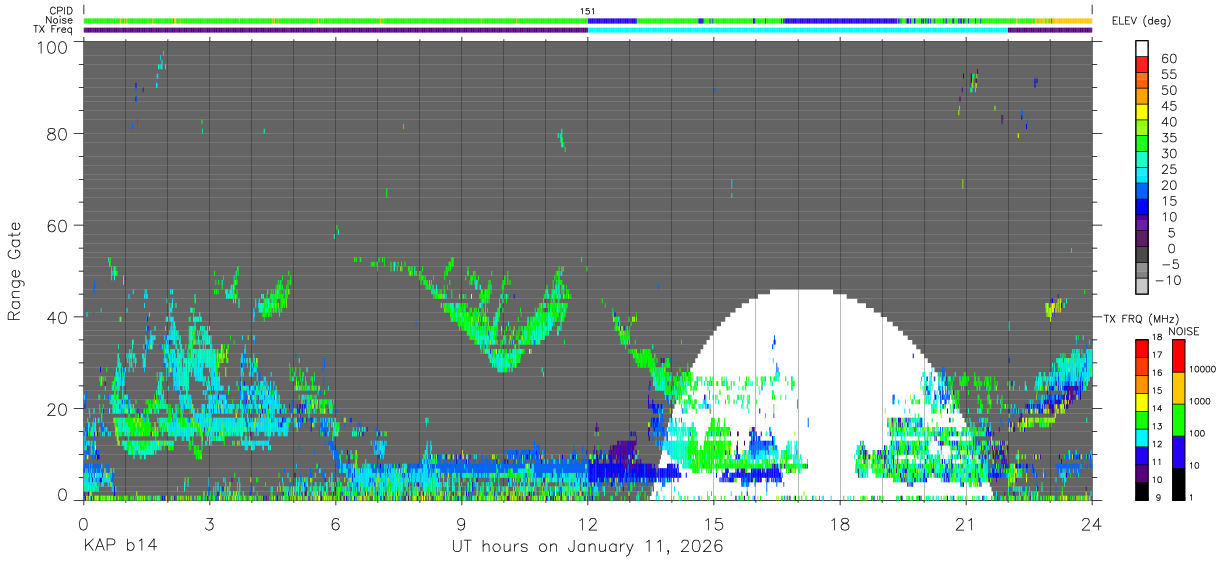Click the 100 tick on Range Gate axis
The image size is (1228, 567).
tap(52, 47)
